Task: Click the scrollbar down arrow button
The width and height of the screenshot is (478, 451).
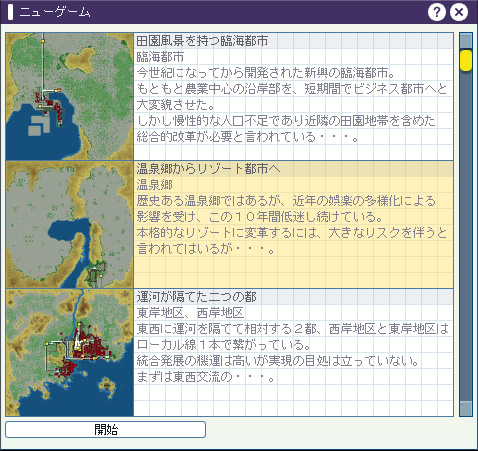Action: 466,408
